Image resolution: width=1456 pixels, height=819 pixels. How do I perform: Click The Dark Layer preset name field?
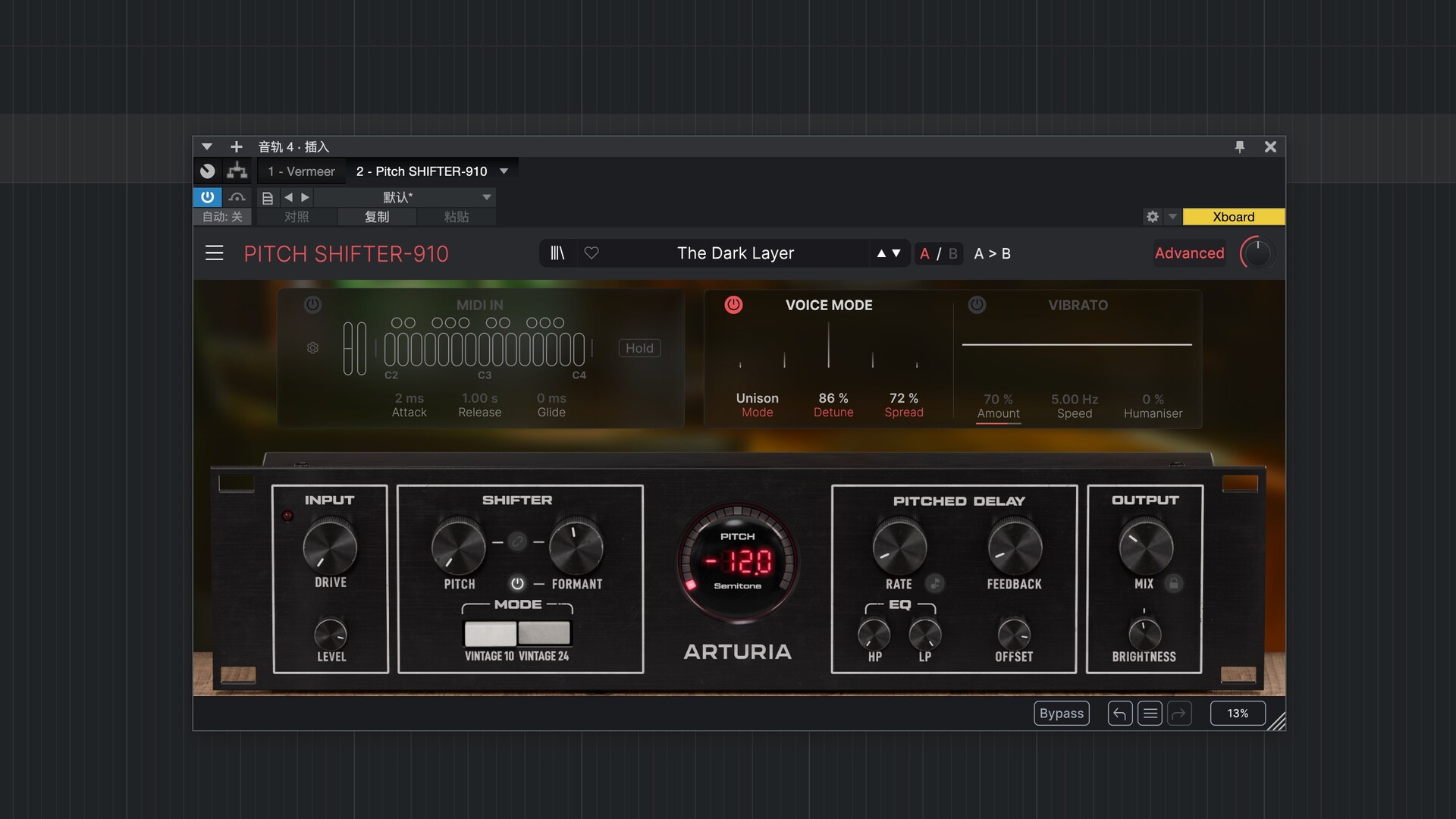[736, 253]
